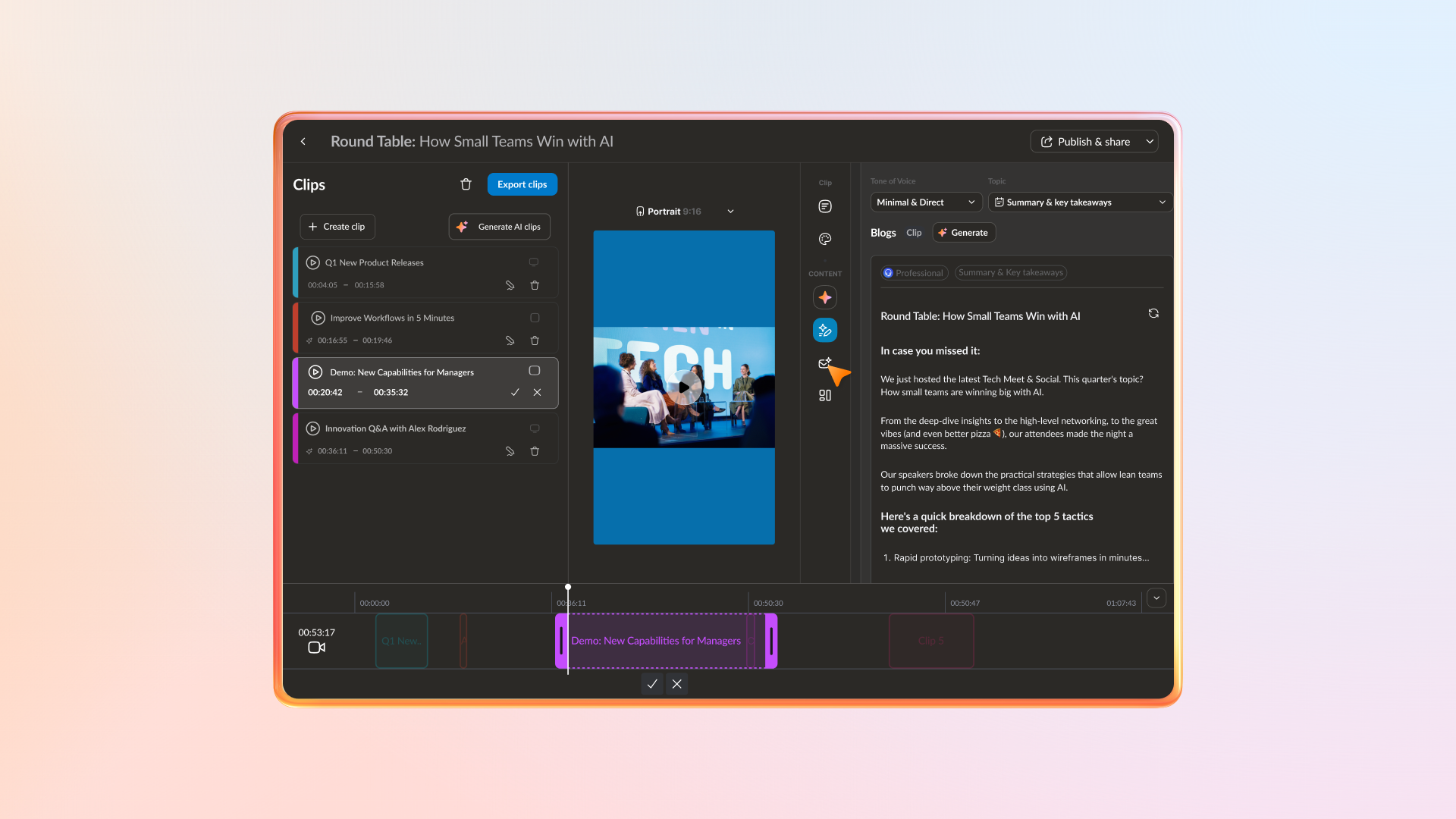Open the Summary & key takeaways topic dropdown
Viewport: 1456px width, 819px height.
pyautogui.click(x=1080, y=202)
